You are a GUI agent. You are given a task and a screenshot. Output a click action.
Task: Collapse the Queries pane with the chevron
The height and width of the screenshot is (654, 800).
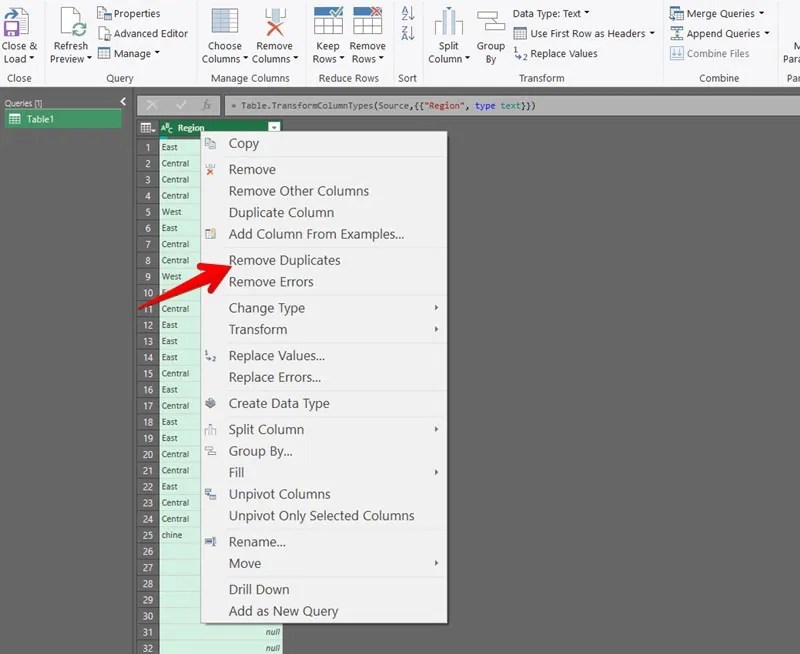coord(124,101)
